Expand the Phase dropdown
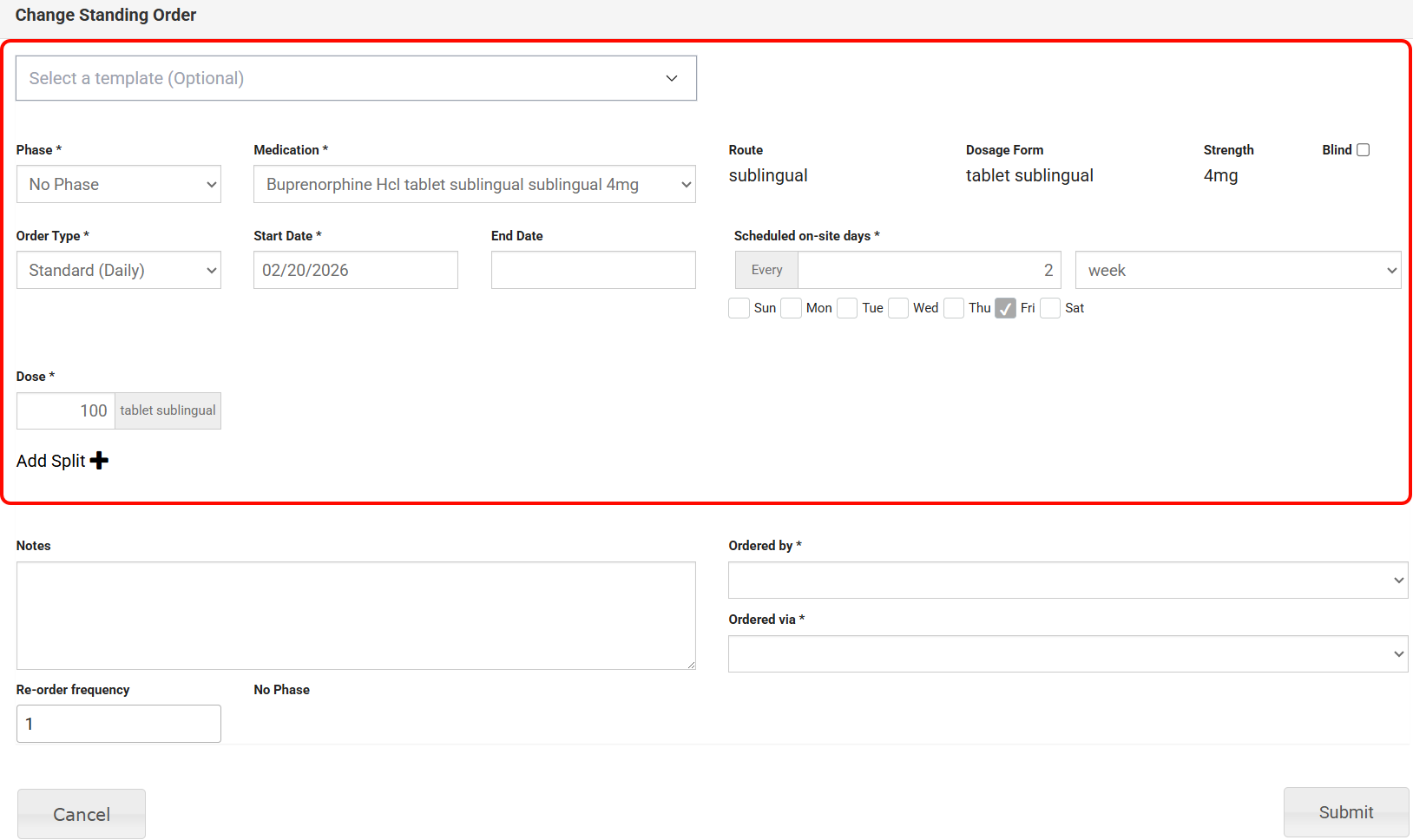1413x840 pixels. (119, 185)
